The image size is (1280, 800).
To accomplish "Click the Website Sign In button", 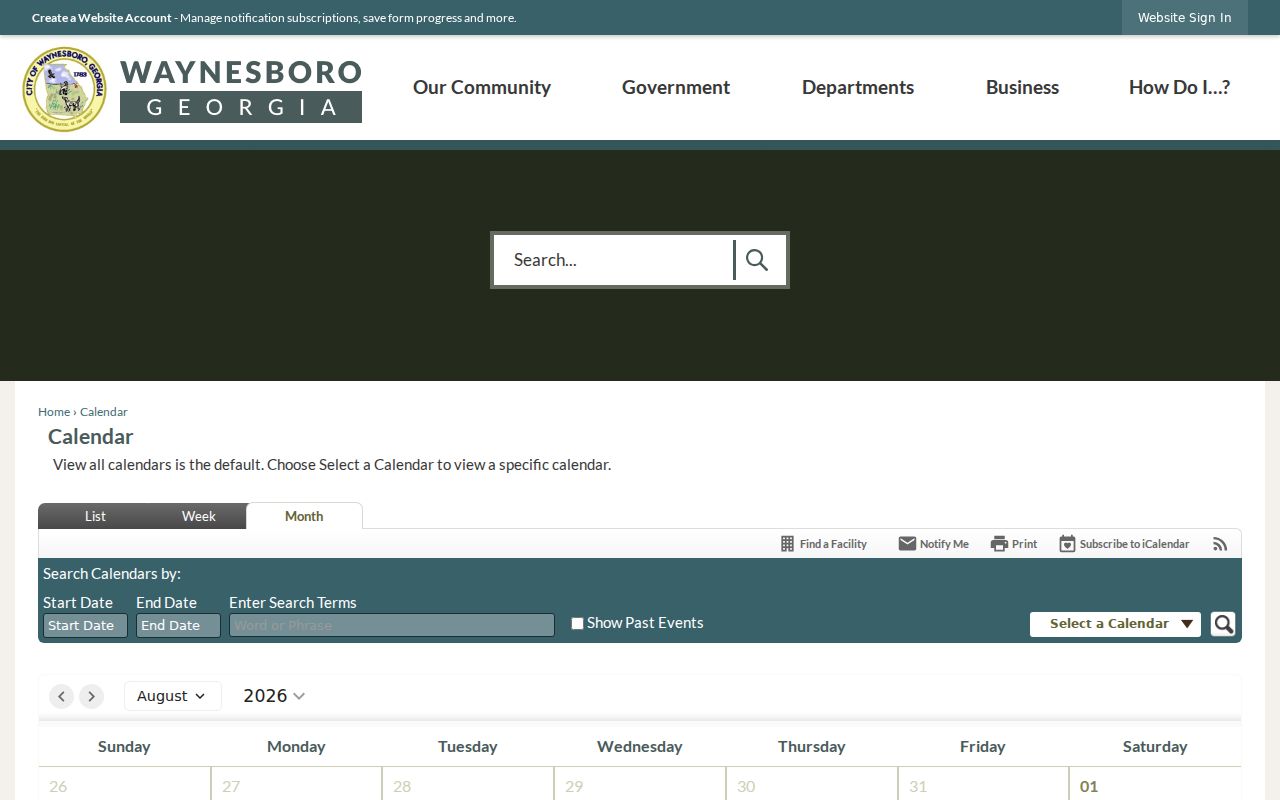I will (1185, 17).
